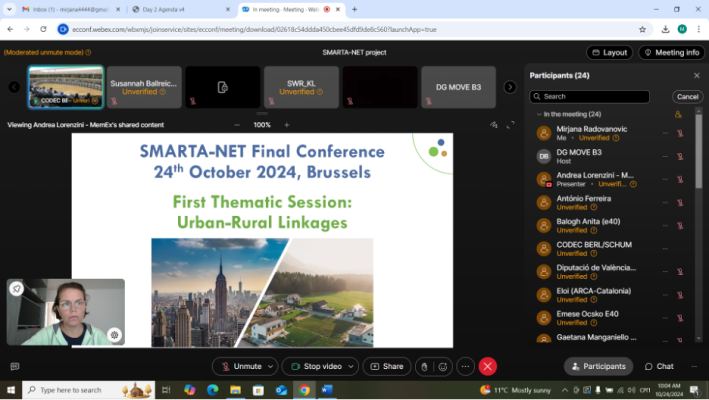
Task: Open more options for António Ferreira
Action: coord(665,202)
